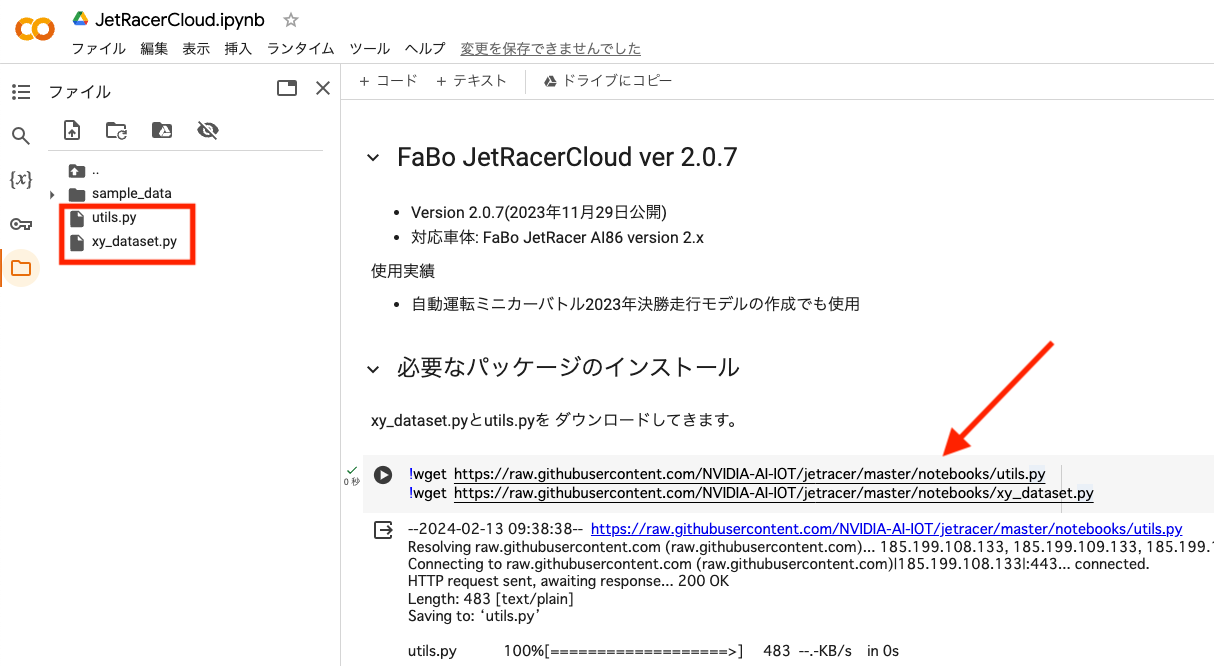Open the utils.py link in output
Viewport: 1214px width, 666px height.
pyautogui.click(x=887, y=529)
